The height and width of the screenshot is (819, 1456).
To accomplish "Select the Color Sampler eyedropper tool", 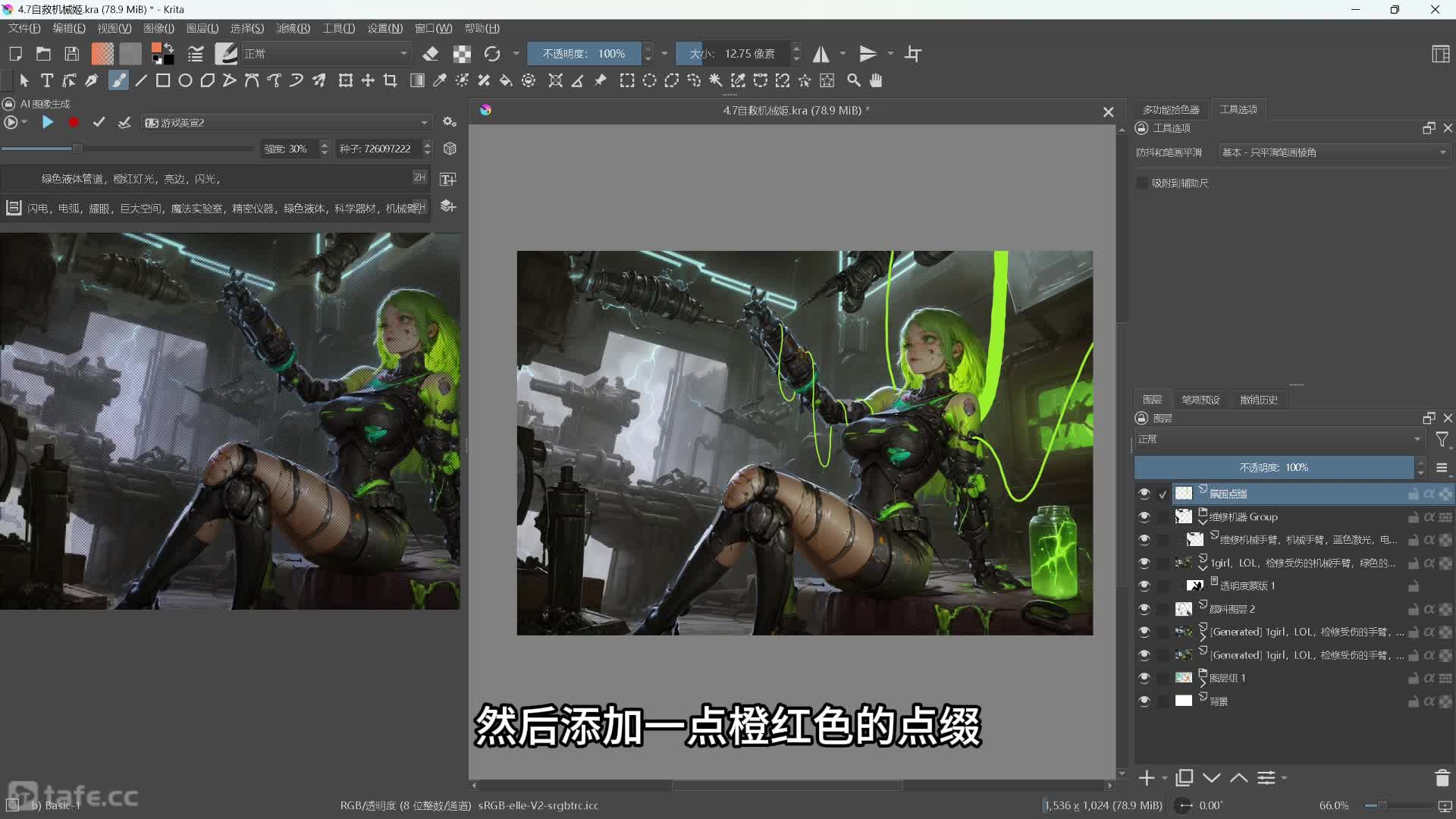I will coord(439,80).
